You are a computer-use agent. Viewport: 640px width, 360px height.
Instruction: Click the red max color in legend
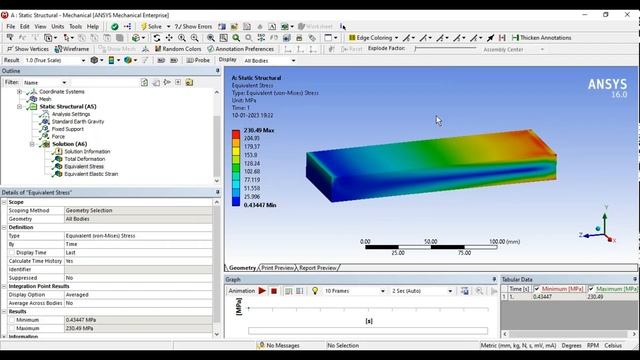236,134
